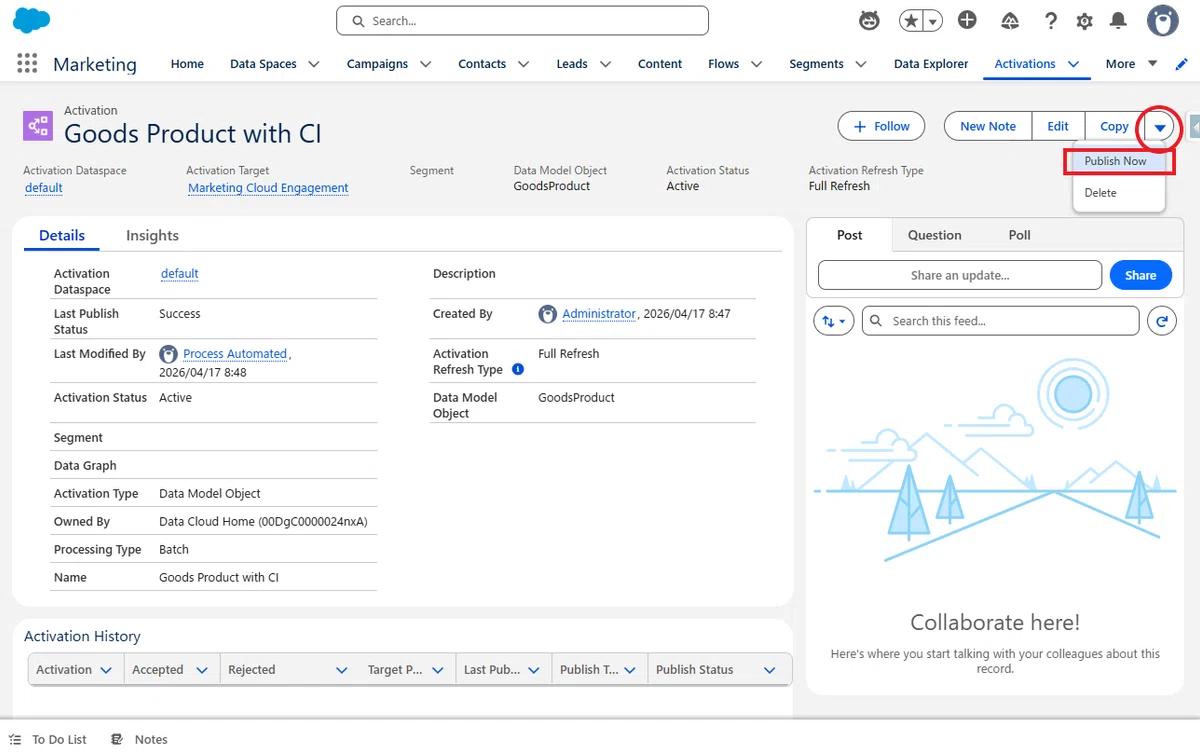The height and width of the screenshot is (754, 1200).
Task: Click the pencil icon to edit navigation
Action: tap(1181, 64)
